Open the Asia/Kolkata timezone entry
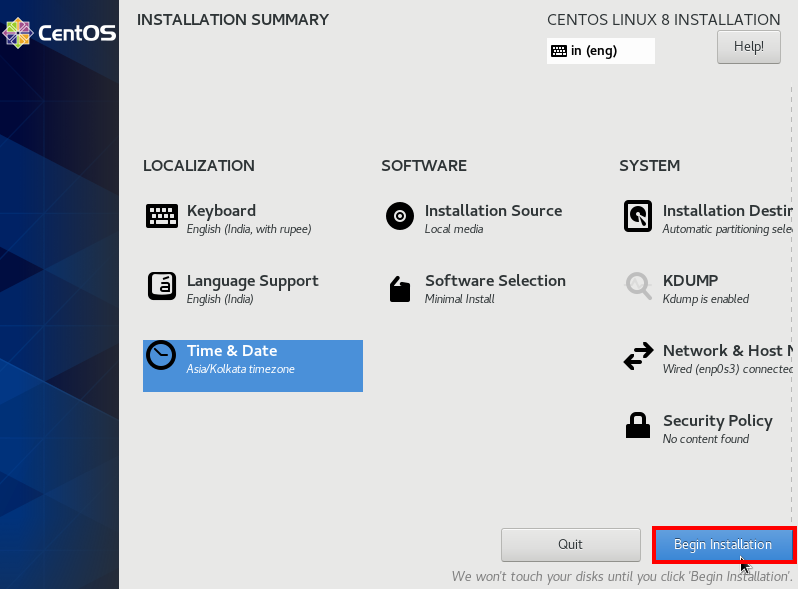Viewport: 798px width, 589px height. pyautogui.click(x=240, y=369)
